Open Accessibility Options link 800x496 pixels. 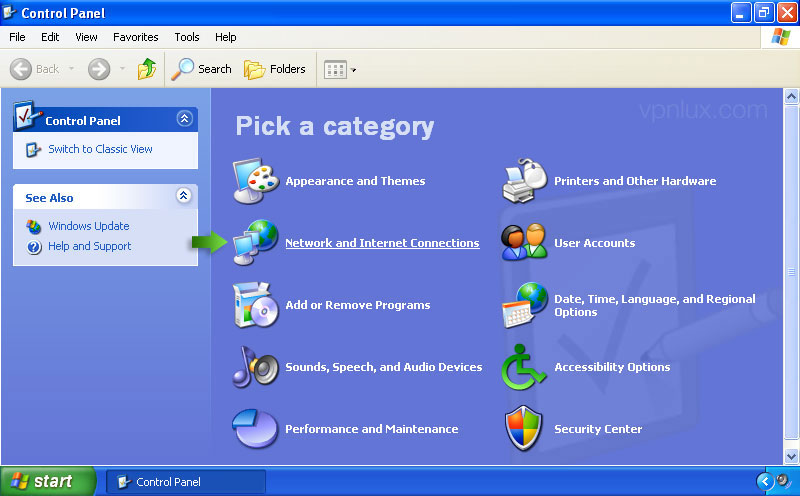pos(612,367)
